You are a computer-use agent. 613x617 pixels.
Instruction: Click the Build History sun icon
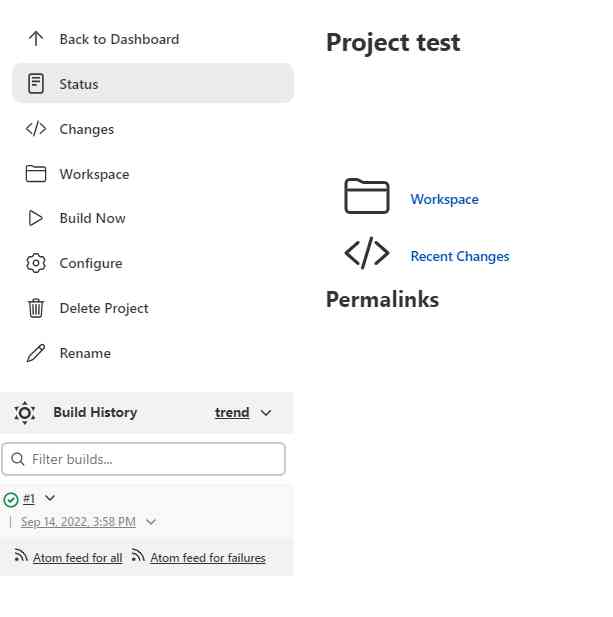25,413
